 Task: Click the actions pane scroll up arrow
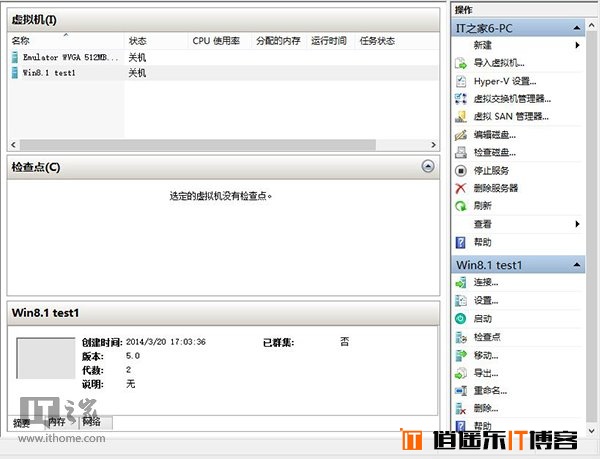(592, 26)
